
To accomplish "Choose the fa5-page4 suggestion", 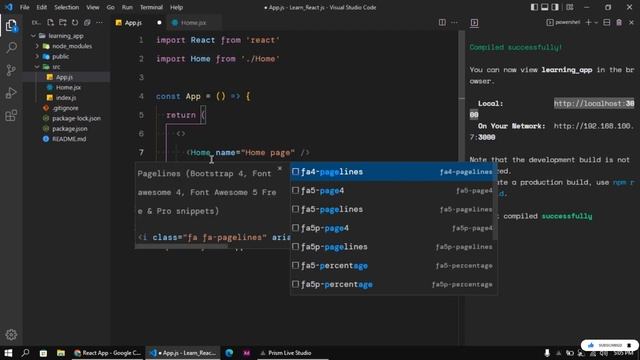I will [392, 191].
